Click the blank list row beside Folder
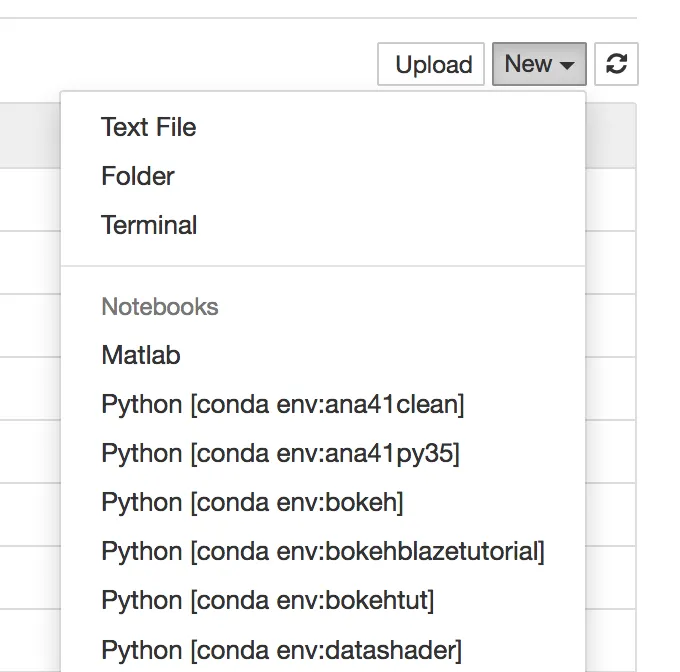Image resolution: width=680 pixels, height=672 pixels. 30,200
